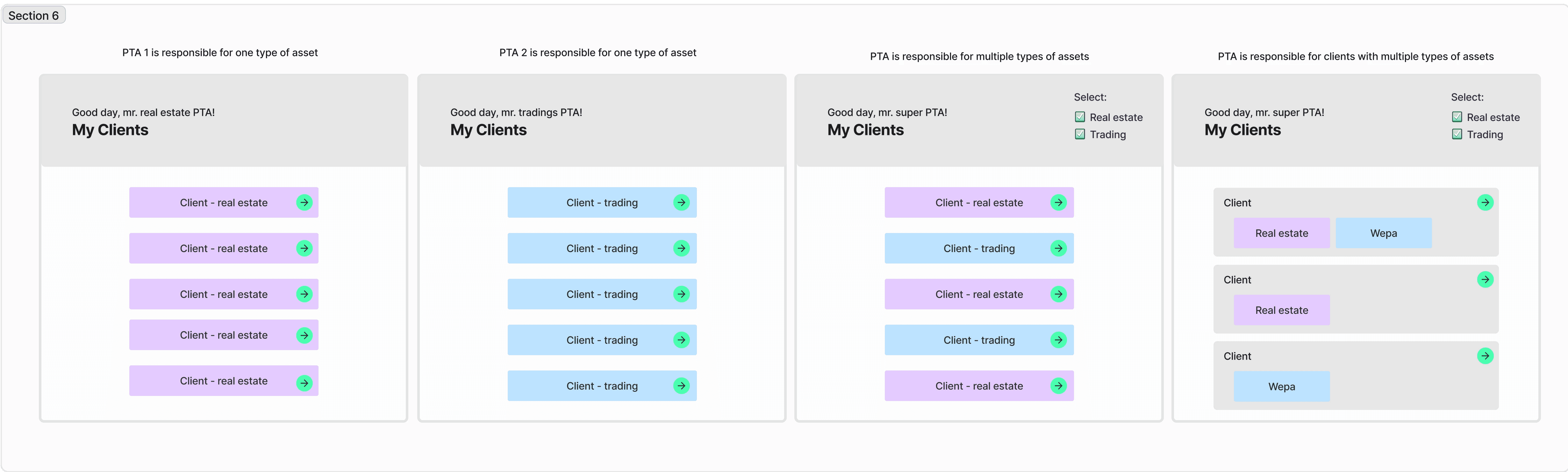This screenshot has height=472, width=1568.
Task: Open fourth real estate client in PTA 1 panel
Action: click(x=223, y=335)
